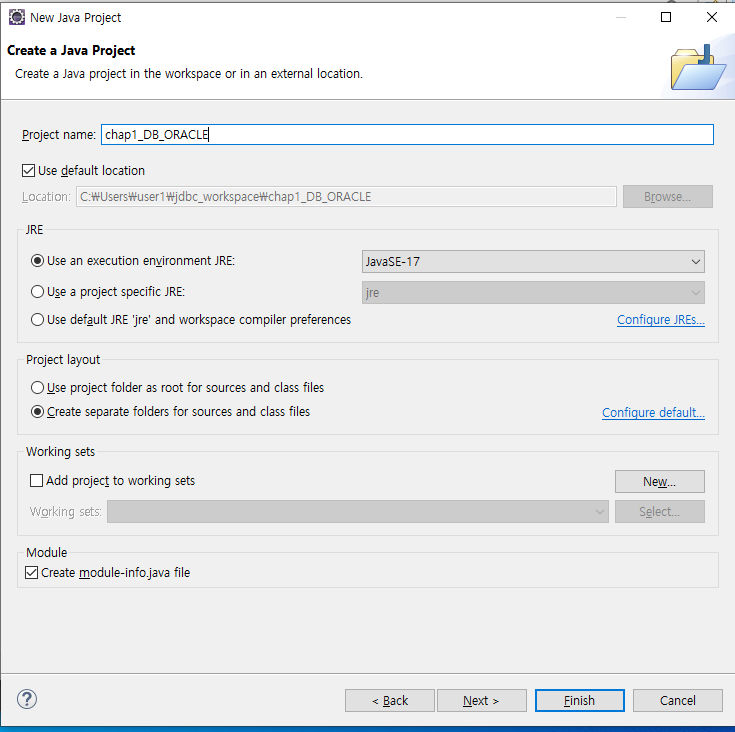Open the Configure default link

(x=653, y=412)
